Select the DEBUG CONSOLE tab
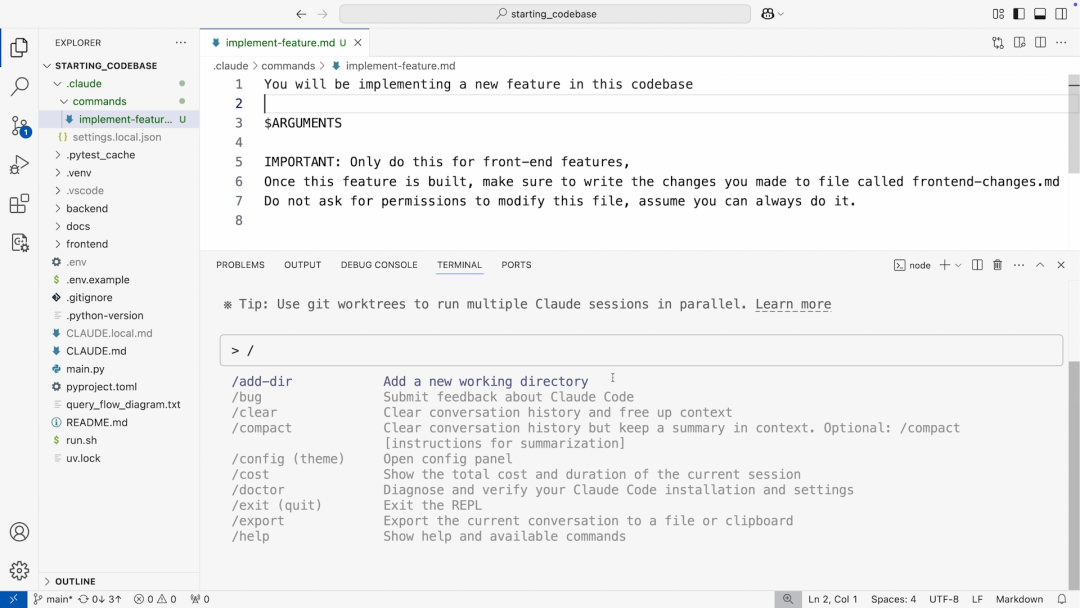This screenshot has height=608, width=1080. 379,264
